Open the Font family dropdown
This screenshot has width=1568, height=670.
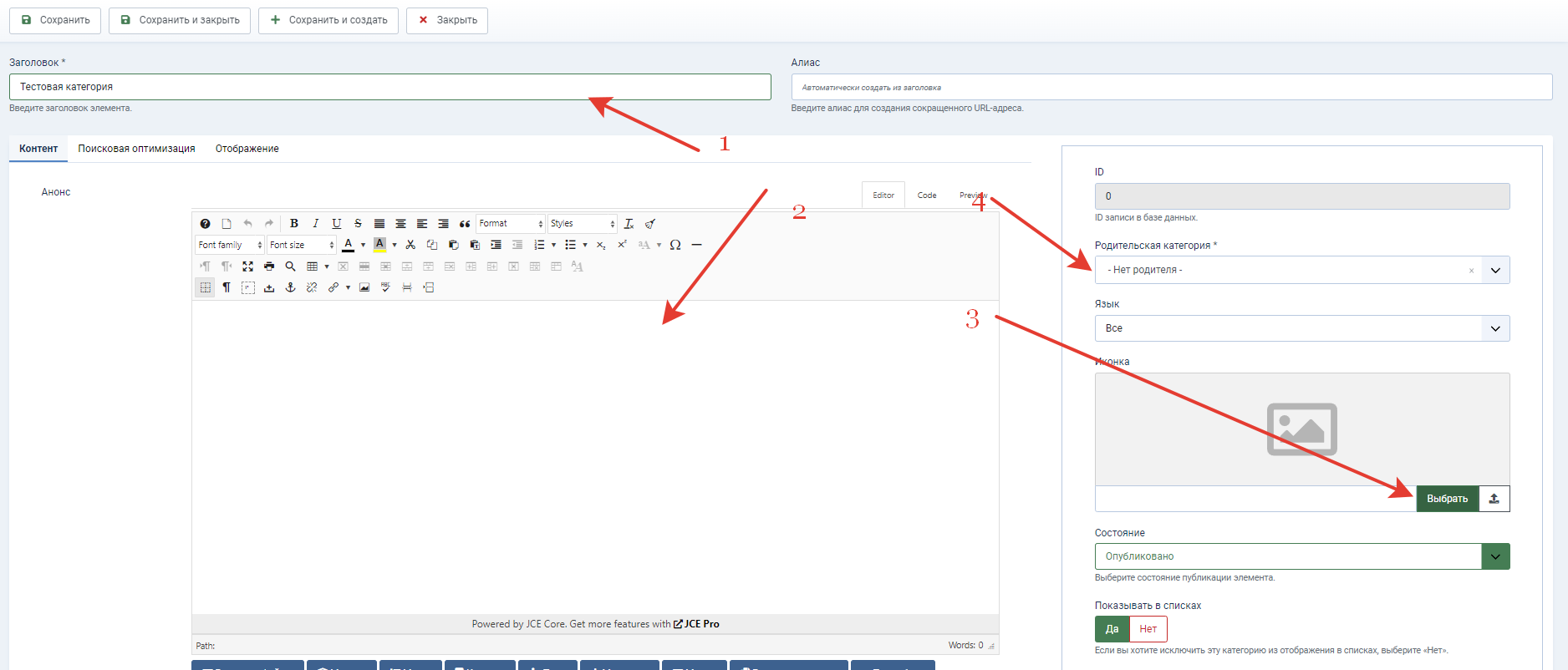click(x=231, y=245)
